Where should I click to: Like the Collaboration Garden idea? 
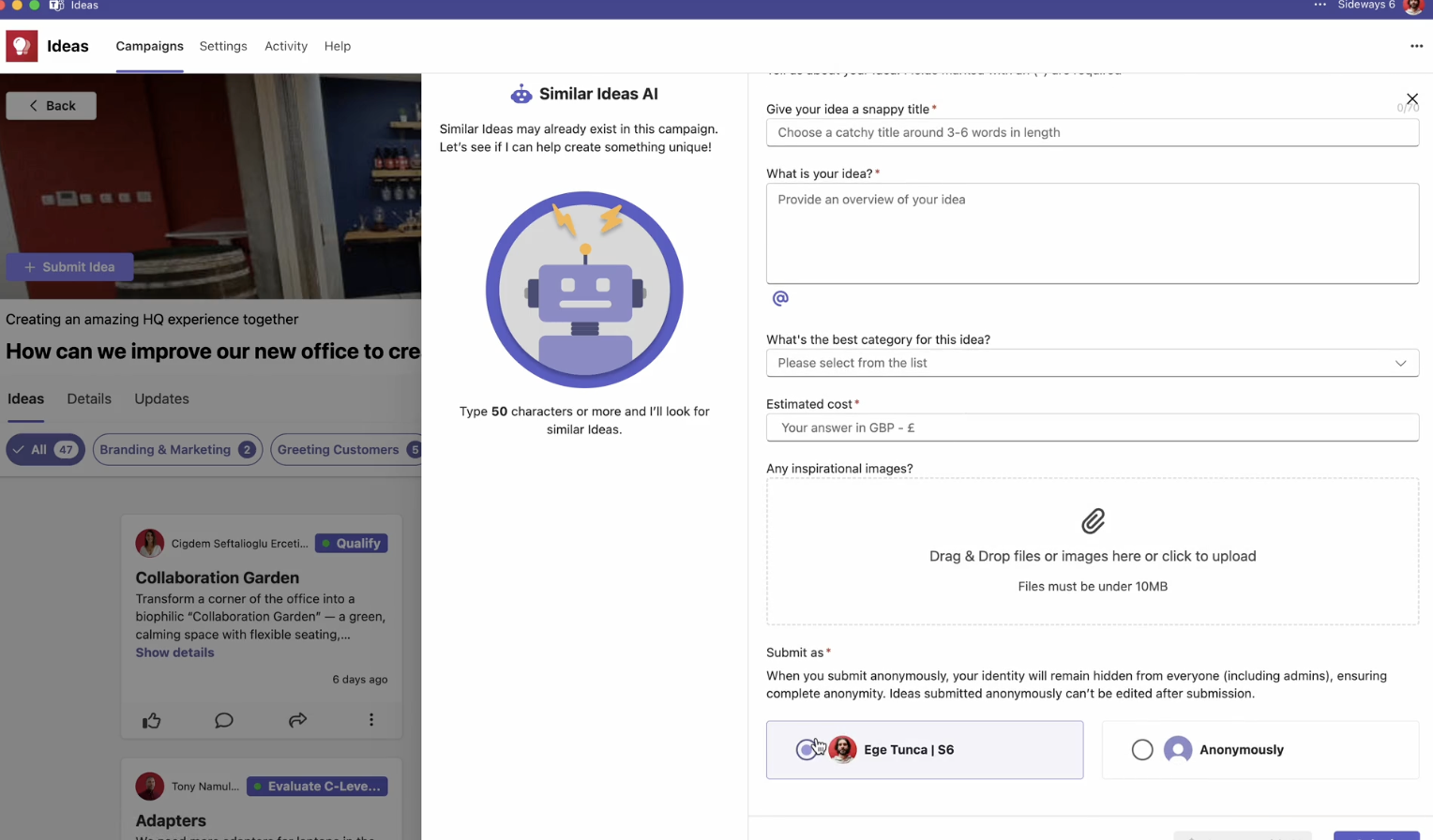pos(151,720)
